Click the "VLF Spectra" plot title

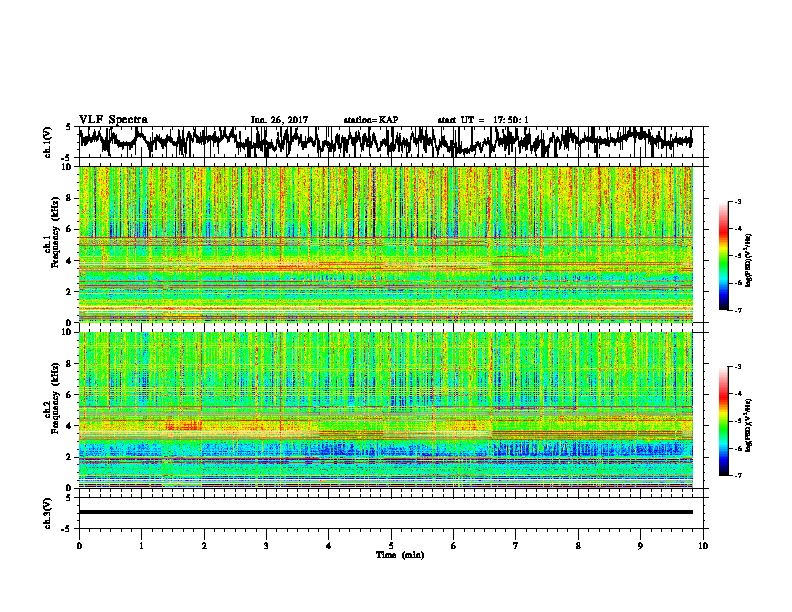(x=113, y=120)
